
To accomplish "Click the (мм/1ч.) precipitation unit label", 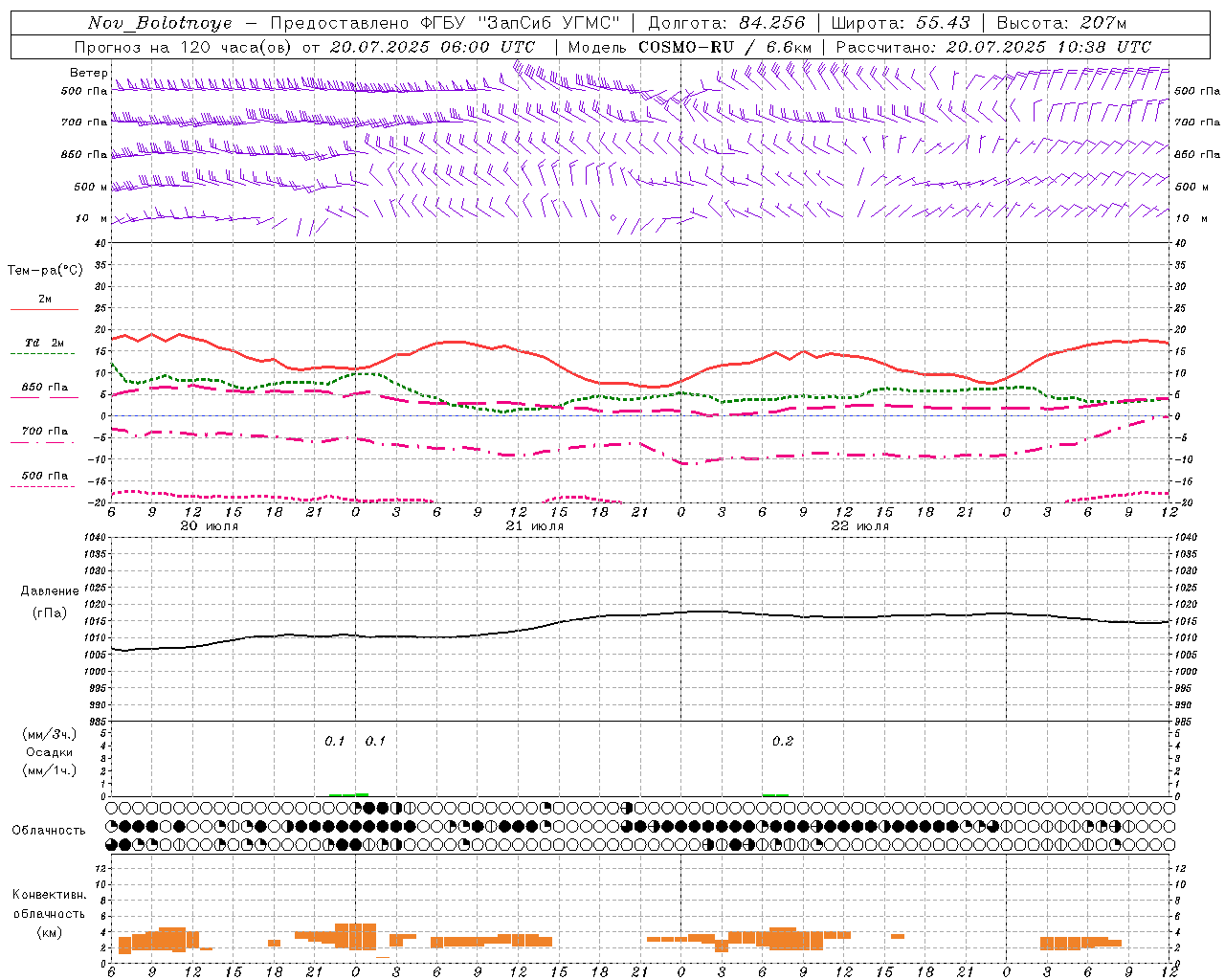I will [50, 770].
